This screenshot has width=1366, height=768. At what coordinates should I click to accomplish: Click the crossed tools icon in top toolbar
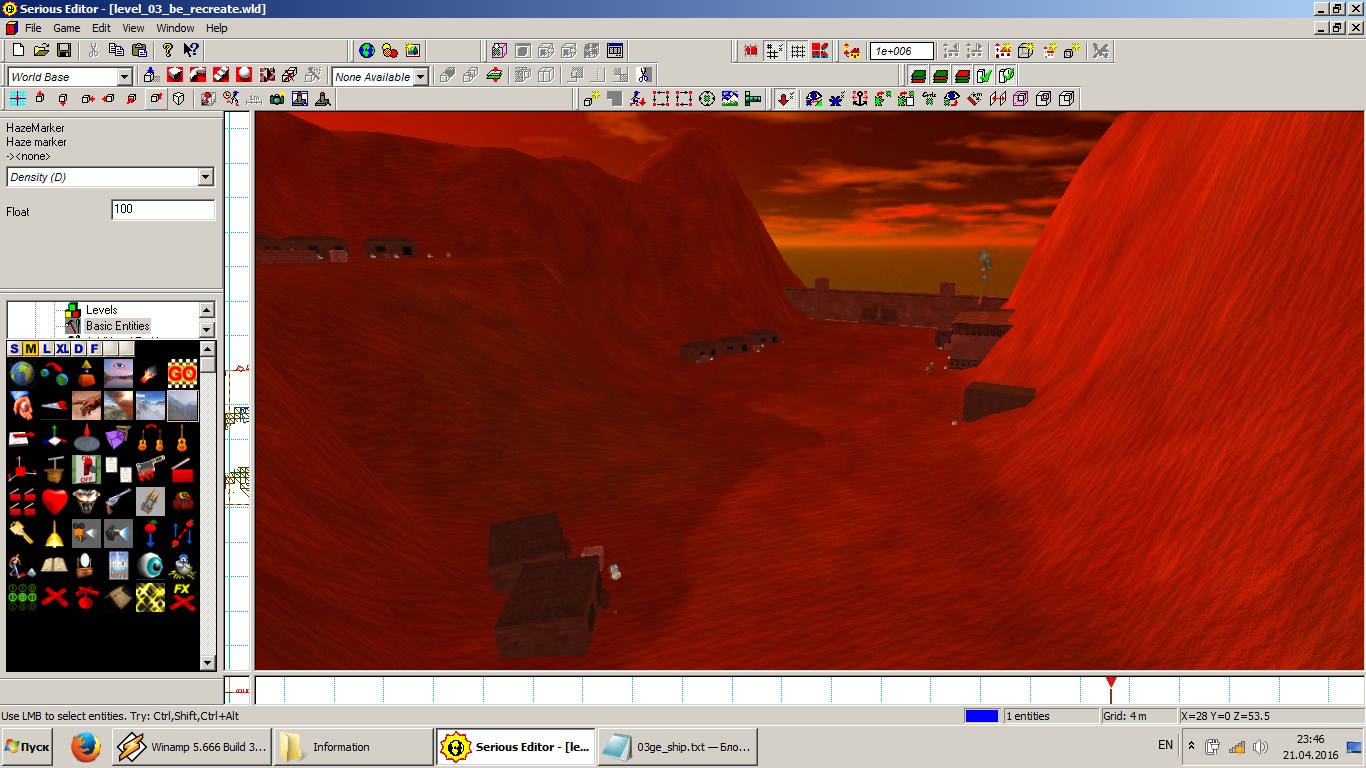point(1100,50)
